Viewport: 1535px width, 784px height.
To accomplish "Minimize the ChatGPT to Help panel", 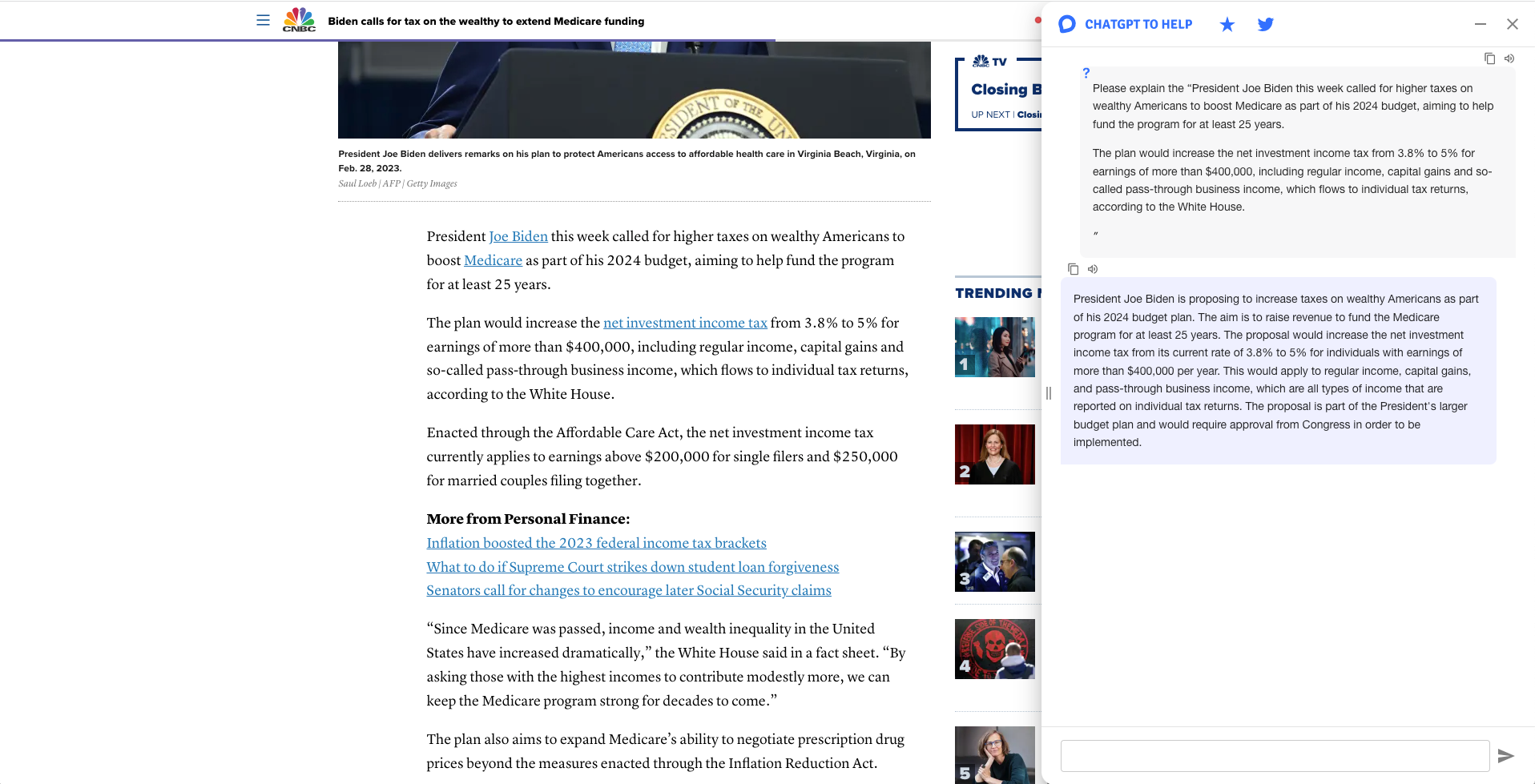I will click(x=1481, y=24).
